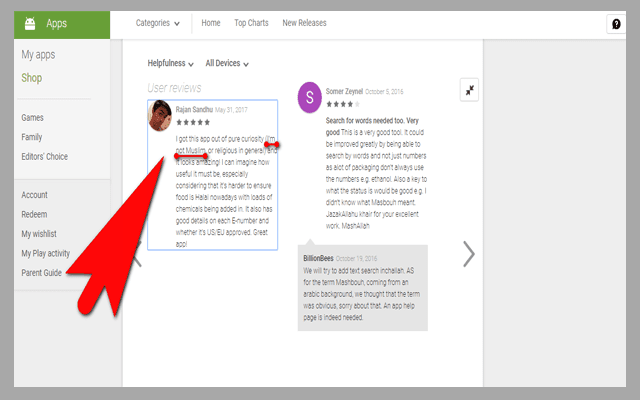The width and height of the screenshot is (640, 400).
Task: Click the Android Apps logo icon
Action: [x=31, y=23]
